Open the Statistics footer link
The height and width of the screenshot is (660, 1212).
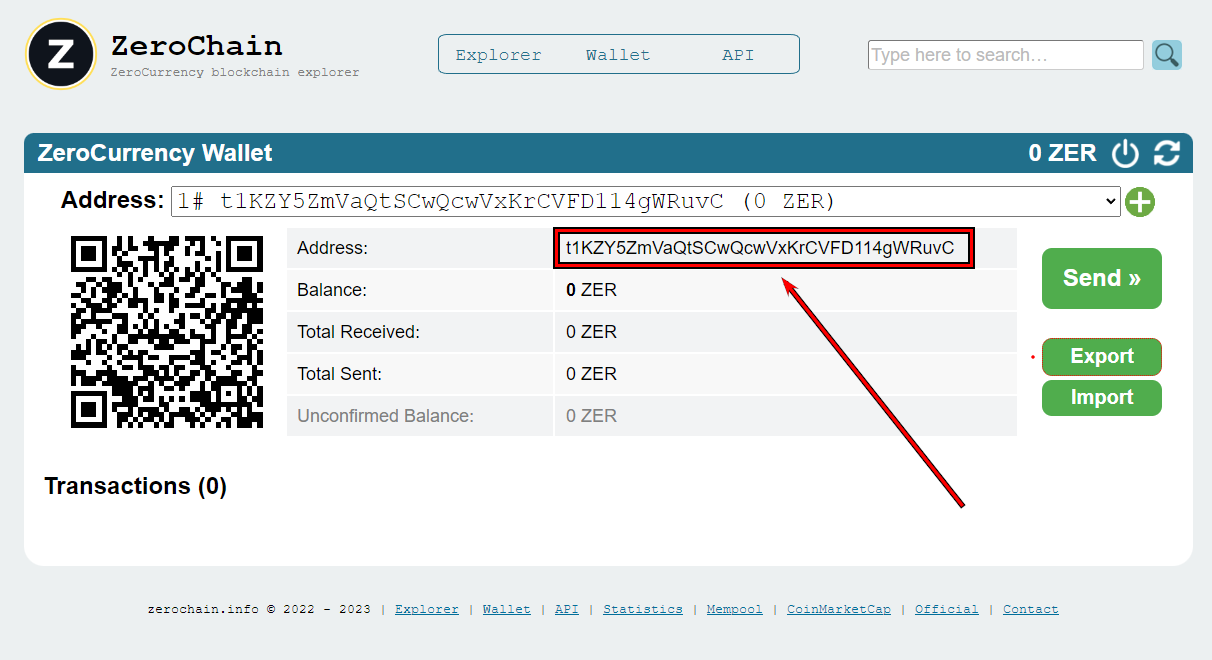643,609
